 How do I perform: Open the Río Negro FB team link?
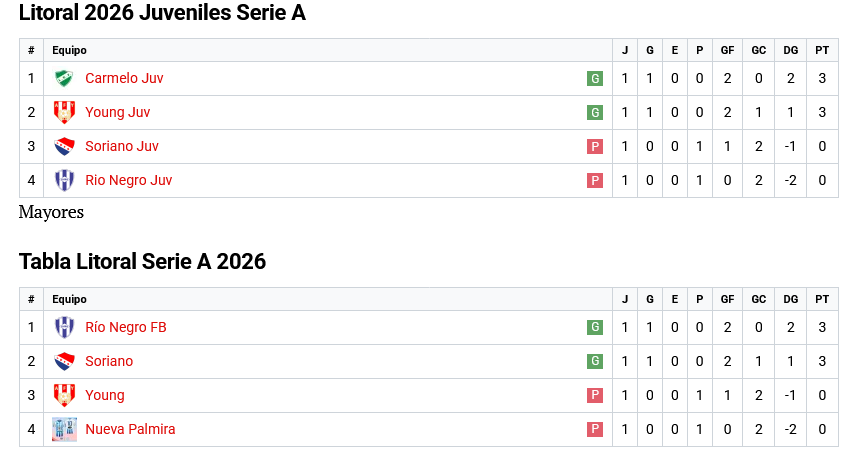tap(125, 327)
